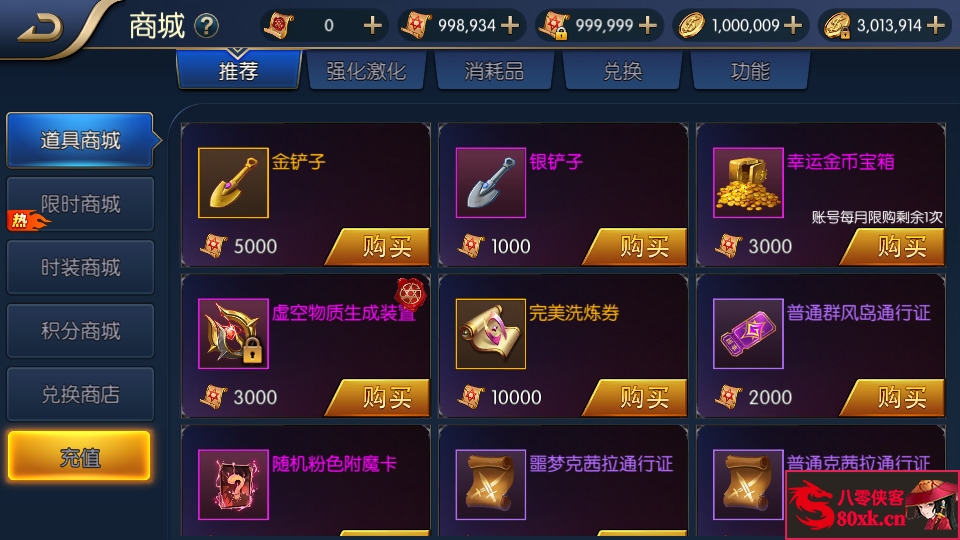Viewport: 960px width, 540px height.
Task: Tap the 虚空物质生成装置 item icon
Action: [233, 334]
